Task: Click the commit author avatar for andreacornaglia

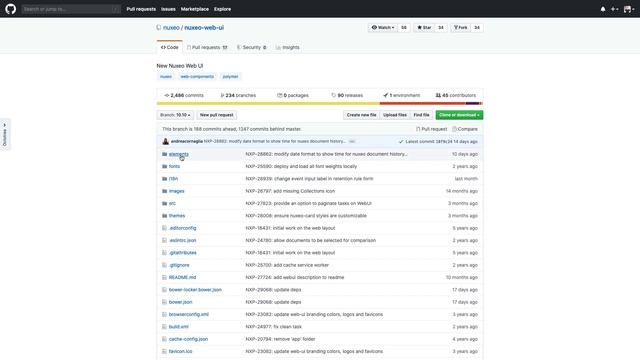Action: pyautogui.click(x=165, y=141)
